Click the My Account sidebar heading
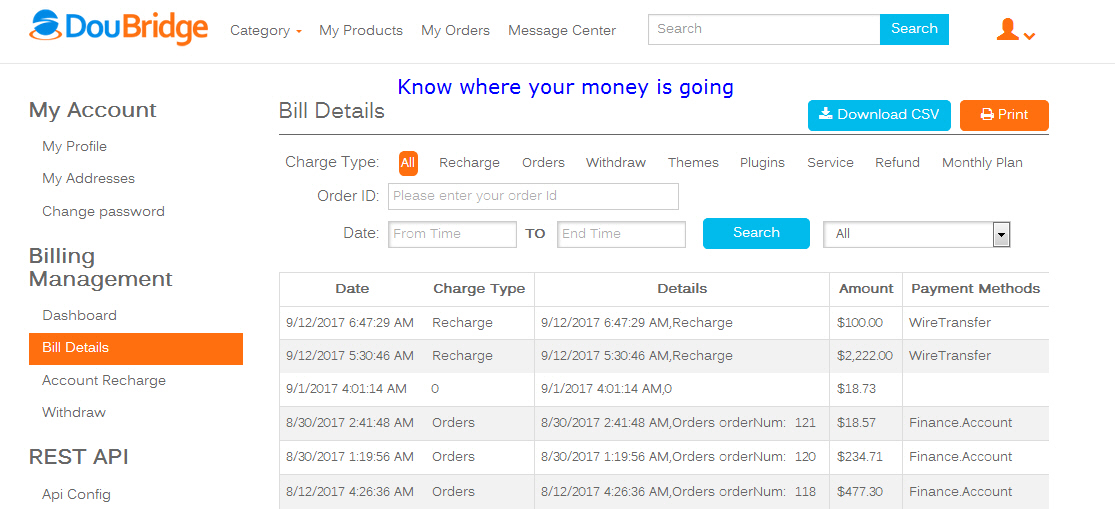 pos(92,110)
